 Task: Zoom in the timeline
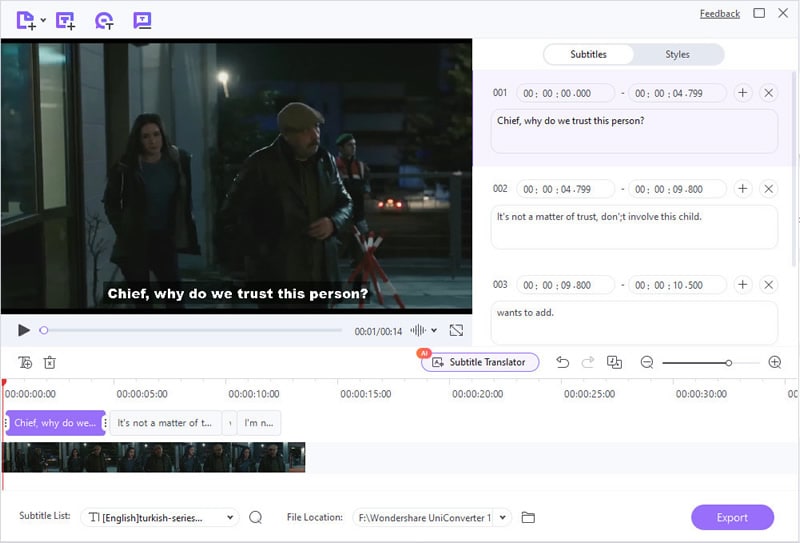(774, 362)
